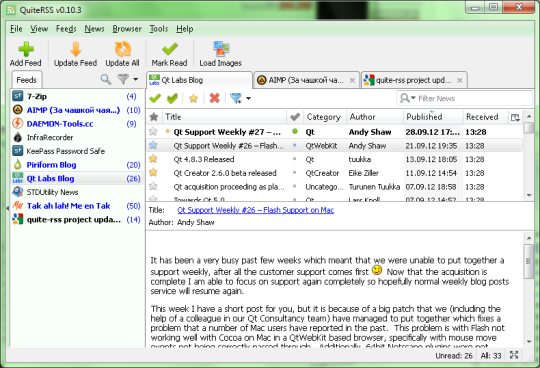The width and height of the screenshot is (540, 368).
Task: Click the Mark Read toolbar button
Action: (x=169, y=54)
